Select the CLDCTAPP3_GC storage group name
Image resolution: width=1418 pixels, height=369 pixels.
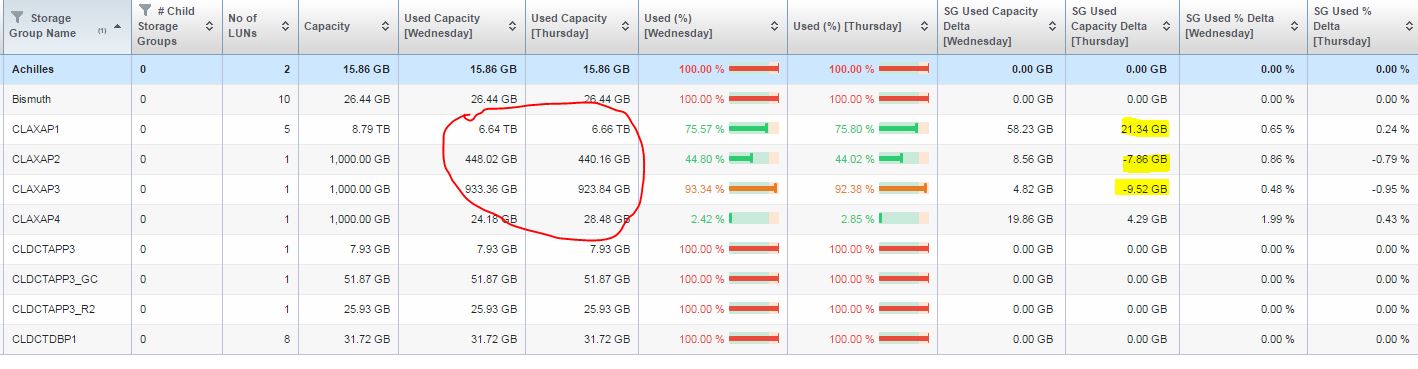55,280
